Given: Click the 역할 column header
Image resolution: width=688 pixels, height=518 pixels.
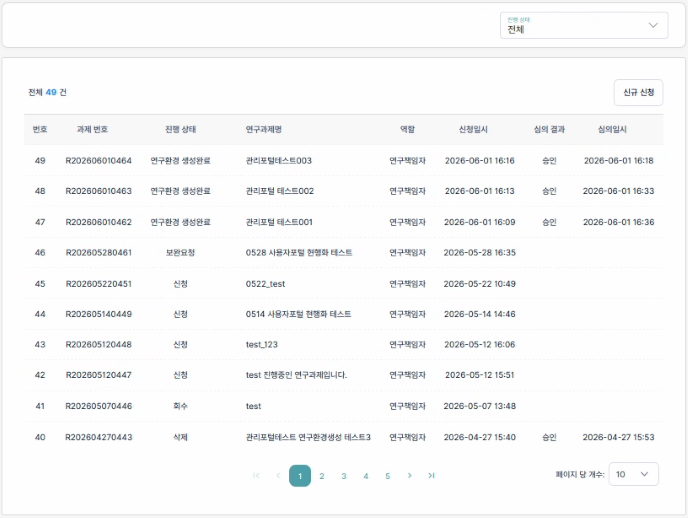Looking at the screenshot, I should pyautogui.click(x=407, y=129).
